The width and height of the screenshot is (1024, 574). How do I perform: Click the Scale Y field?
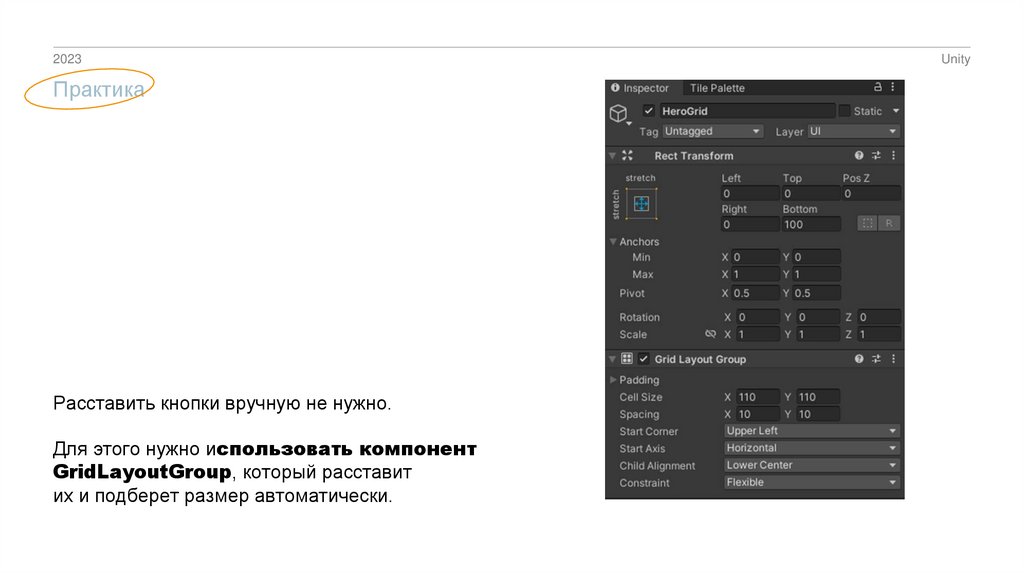pos(818,334)
